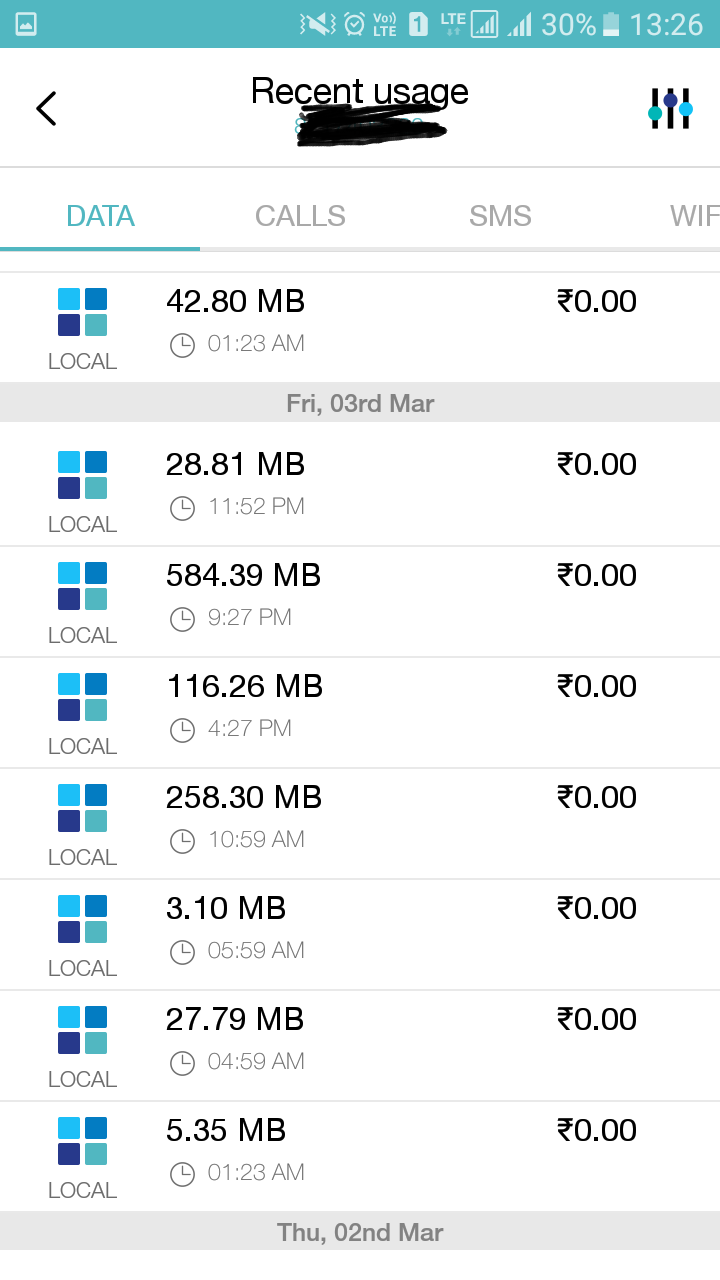Screen dimensions: 720x1280
Task: Tap the clock icon beside 10:59 AM
Action: [182, 841]
